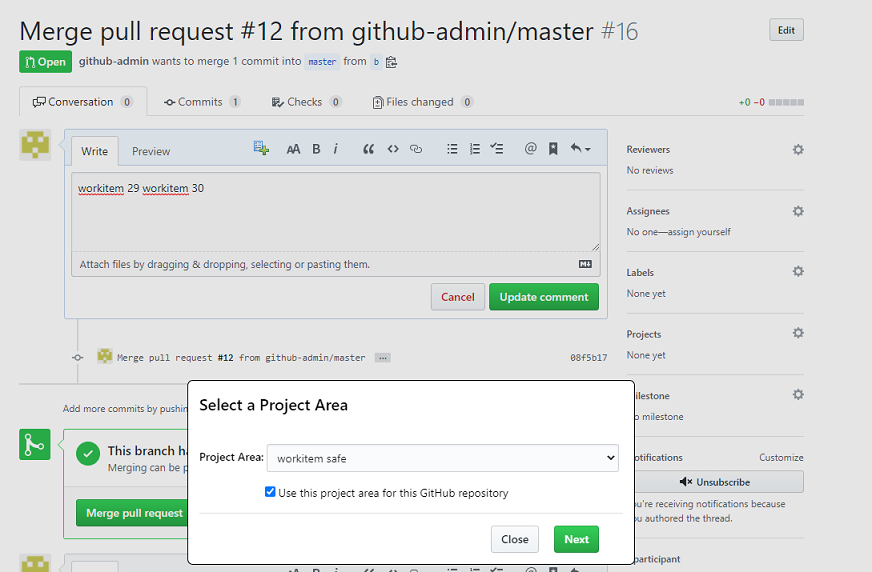
Task: Open the Milestone gear settings
Action: coord(798,395)
